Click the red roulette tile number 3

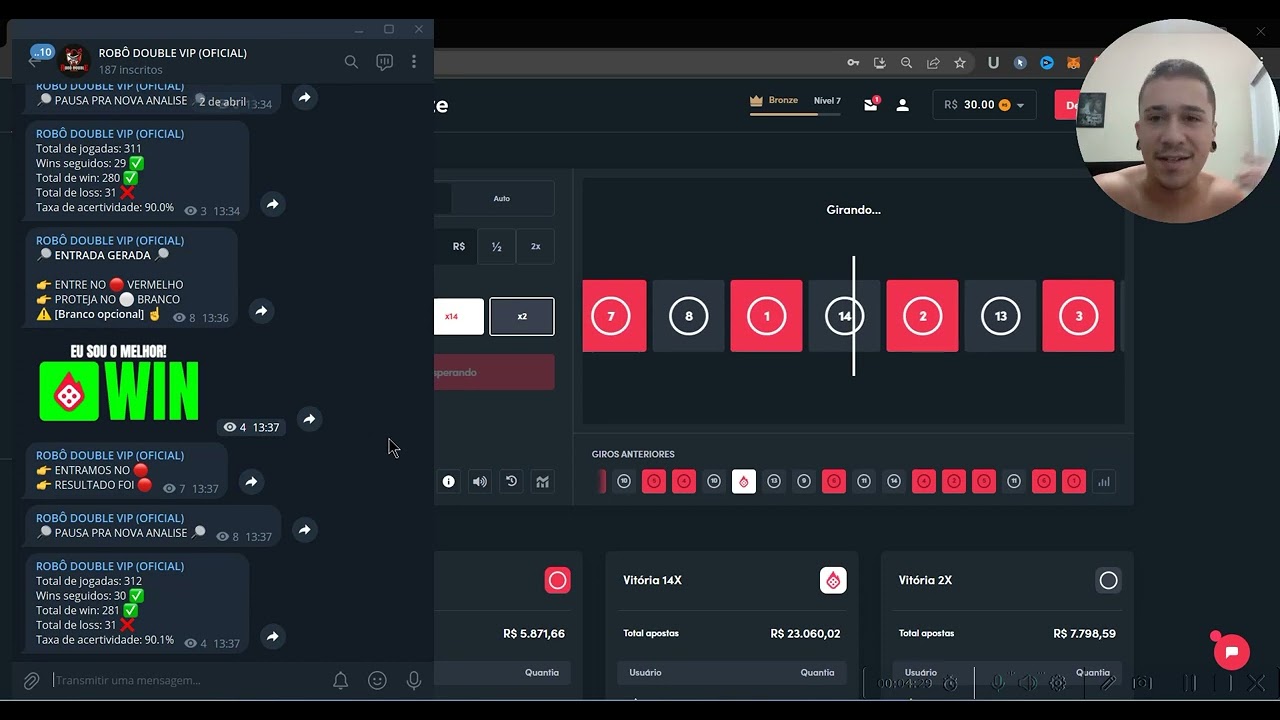1078,316
